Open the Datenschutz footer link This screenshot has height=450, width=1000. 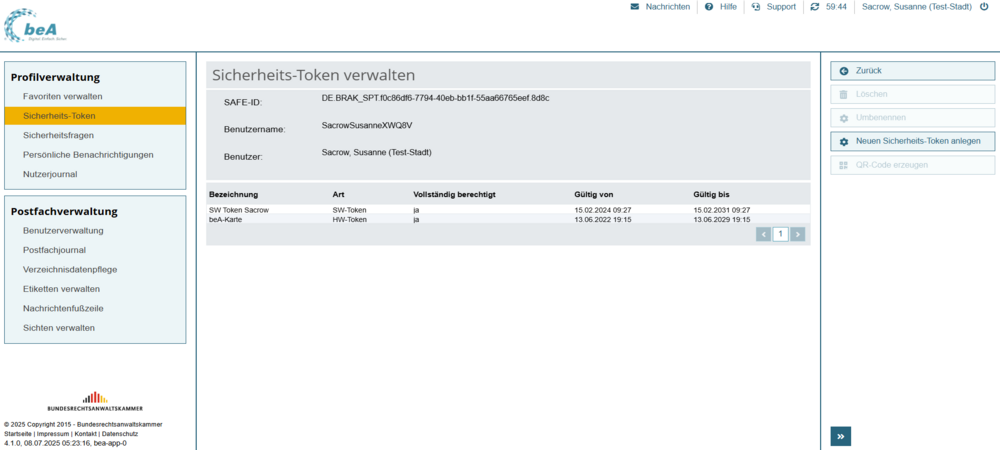pos(120,434)
